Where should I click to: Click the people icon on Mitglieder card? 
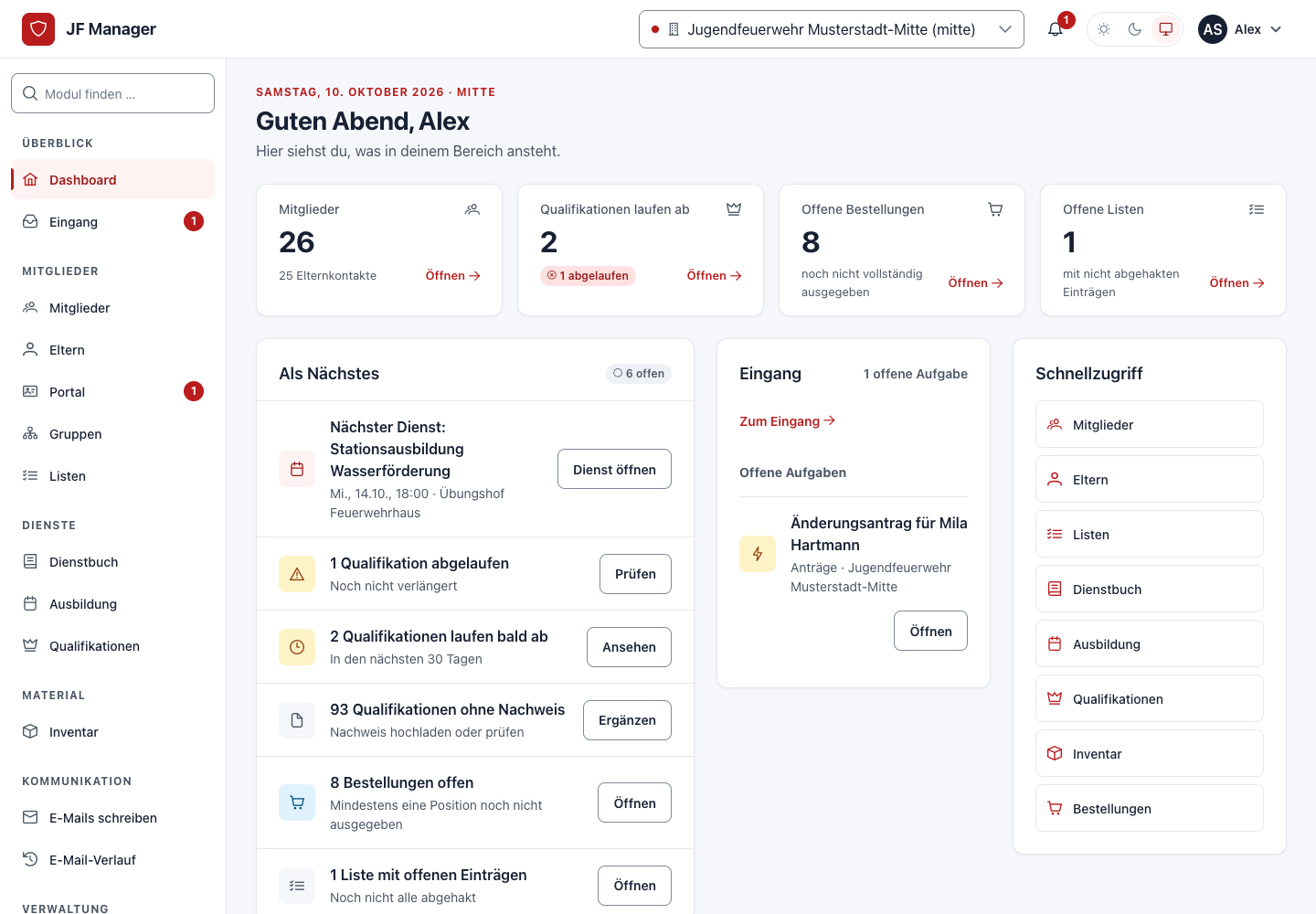coord(472,209)
